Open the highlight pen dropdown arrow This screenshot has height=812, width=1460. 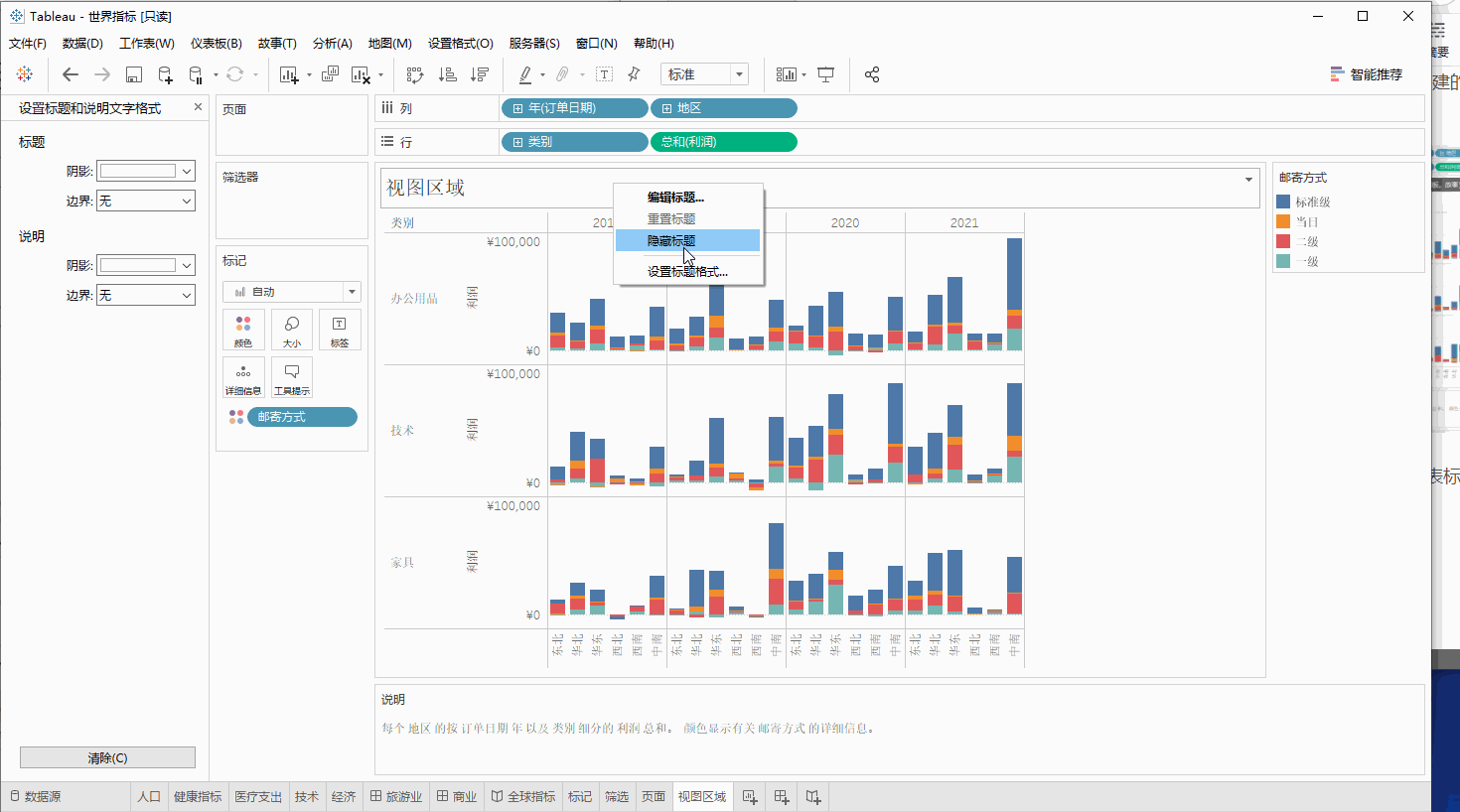[x=542, y=75]
